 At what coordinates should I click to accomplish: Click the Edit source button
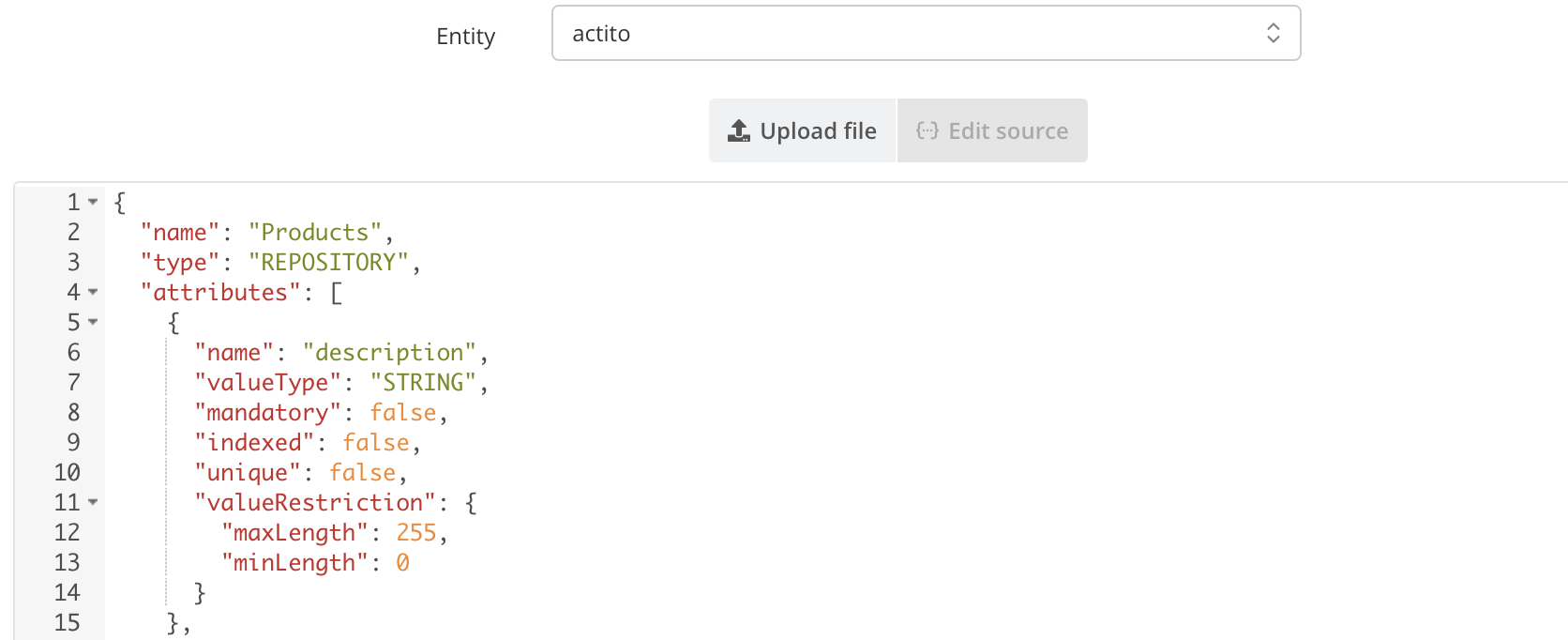click(992, 130)
